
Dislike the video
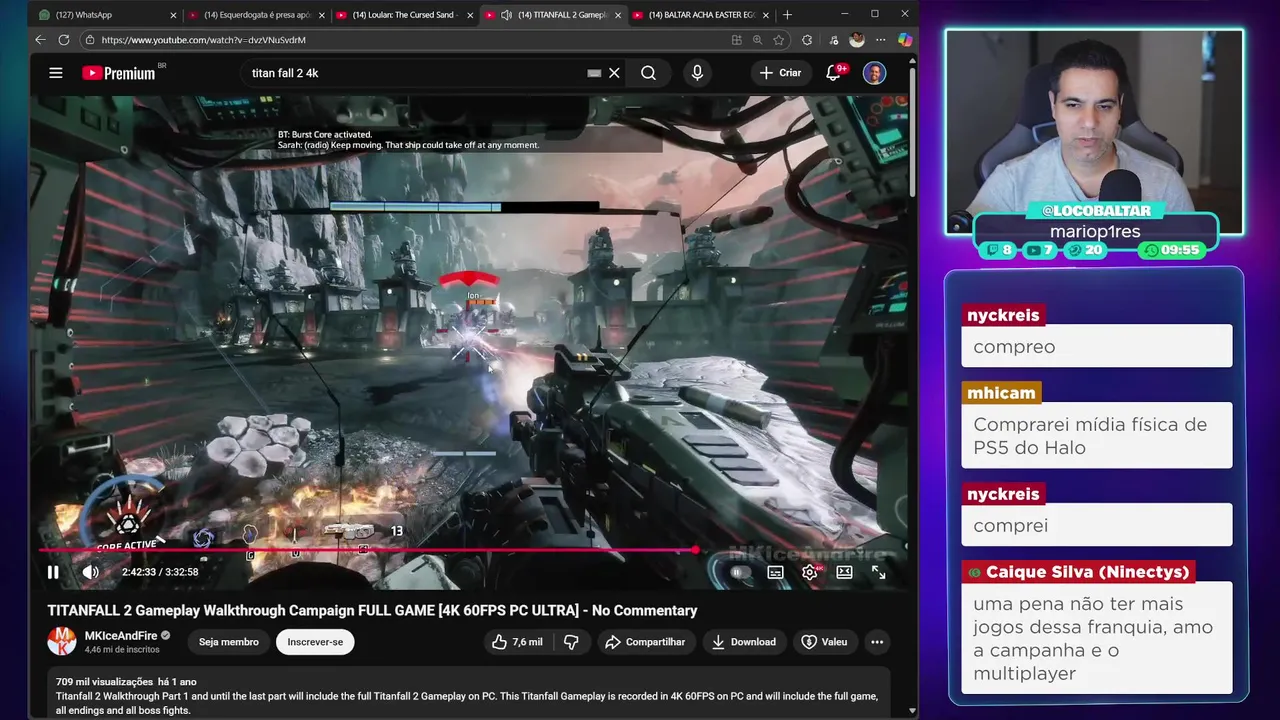coord(571,642)
